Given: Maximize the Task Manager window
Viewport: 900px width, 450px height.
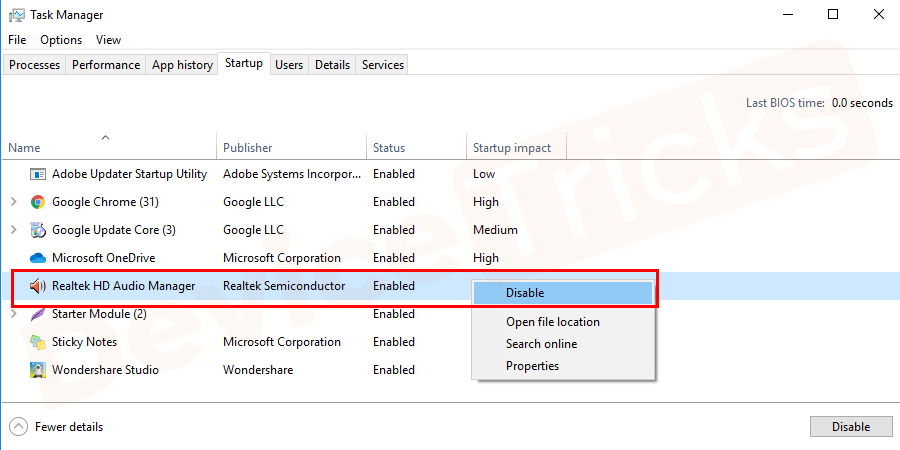Looking at the screenshot, I should coord(833,14).
